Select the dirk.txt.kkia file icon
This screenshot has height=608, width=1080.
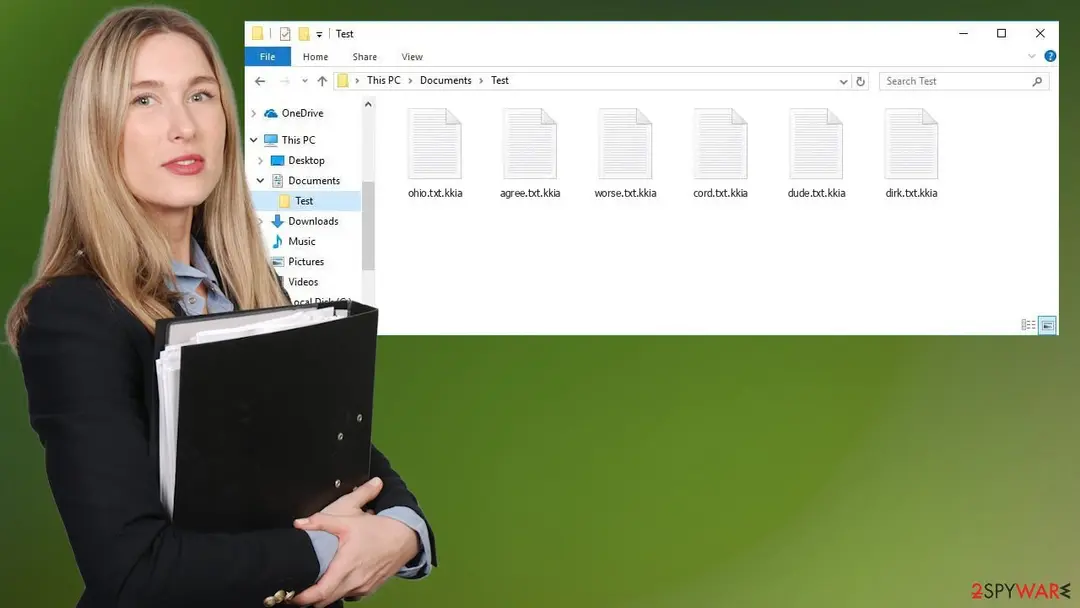coord(911,143)
